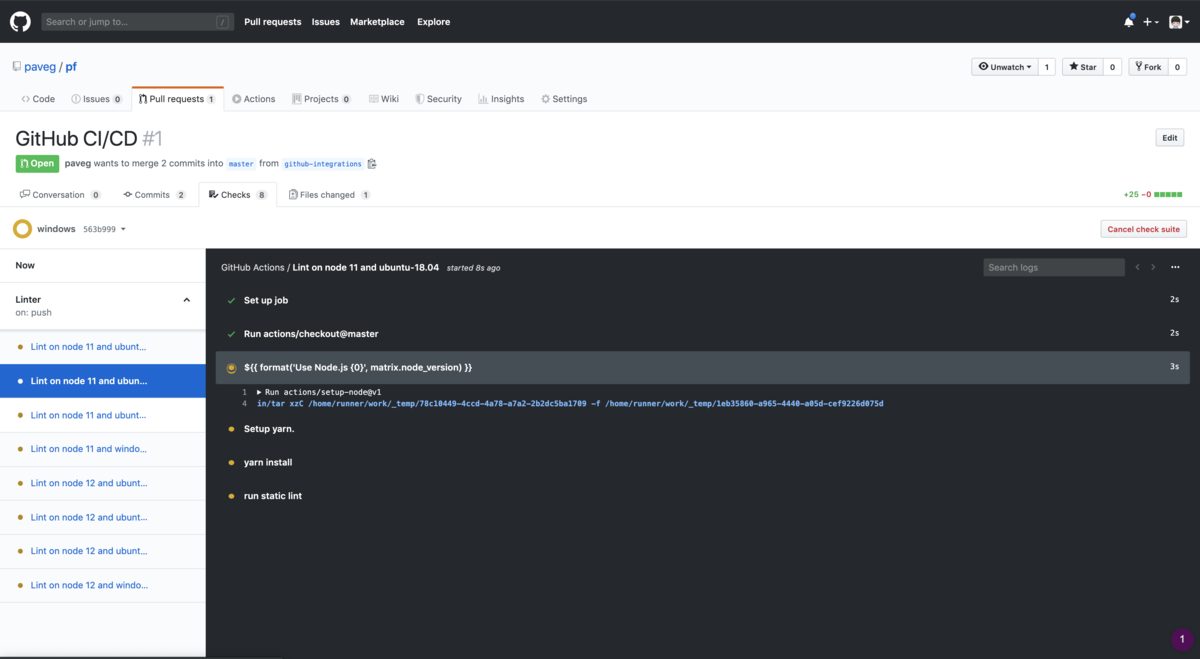The image size is (1200, 659).
Task: Open Explore in top navigation
Action: (433, 22)
